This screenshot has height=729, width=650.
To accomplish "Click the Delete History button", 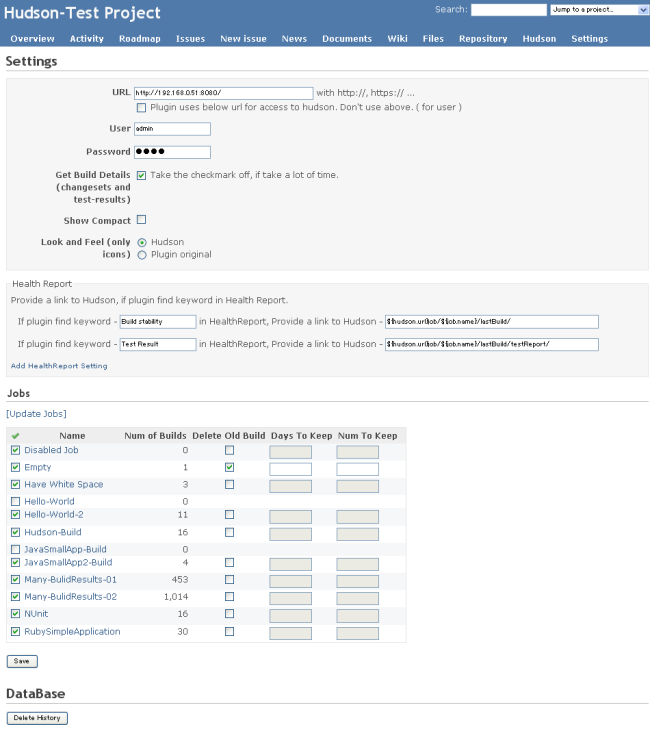I will tap(37, 718).
